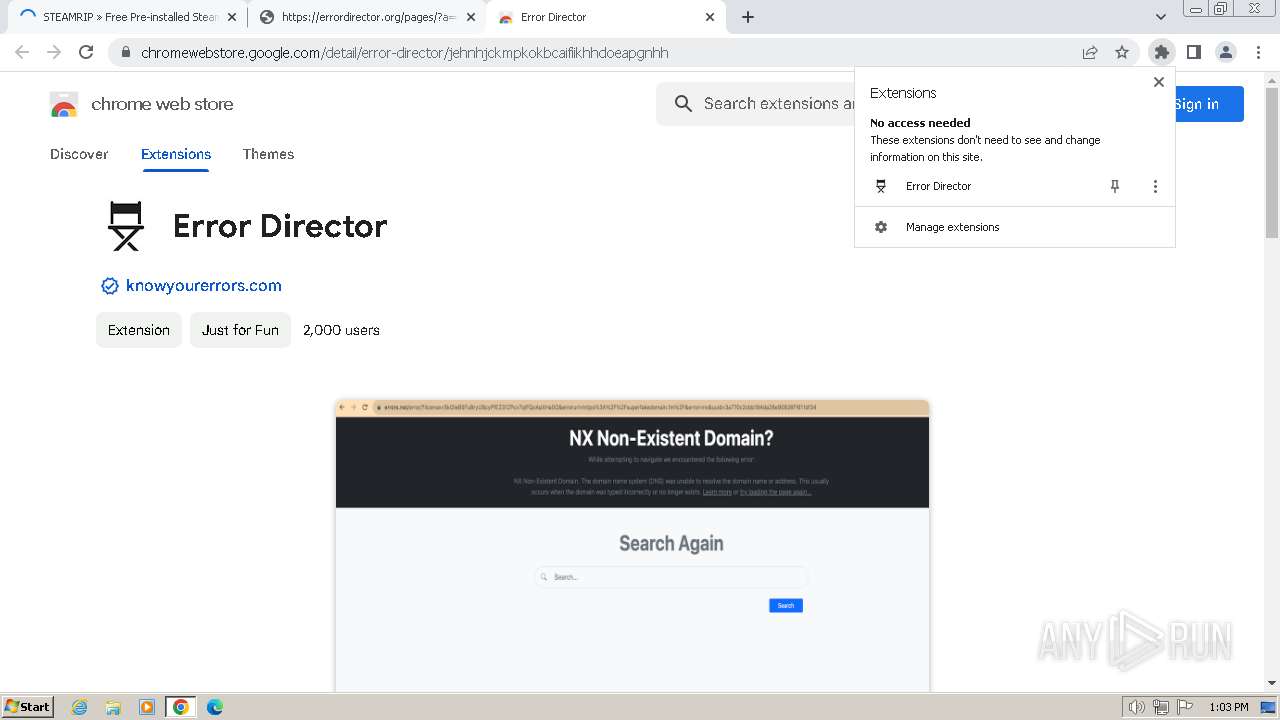The height and width of the screenshot is (720, 1280).
Task: Click the Just for Fun chip
Action: click(x=240, y=330)
